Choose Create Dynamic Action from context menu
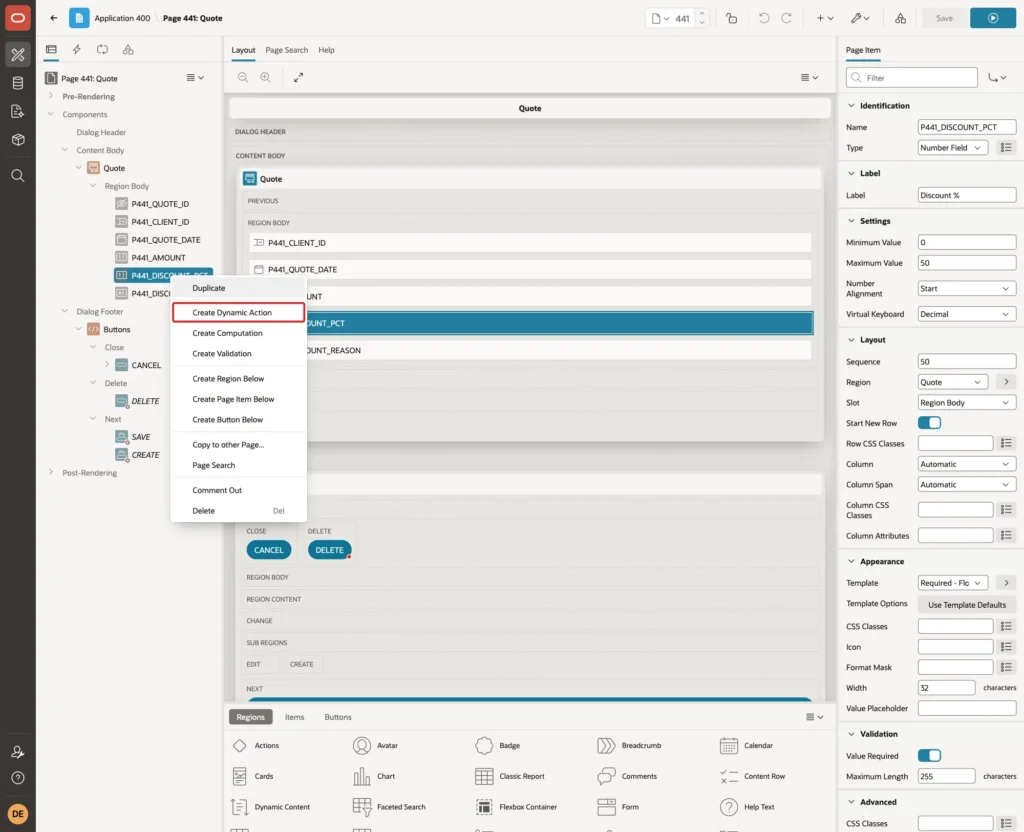Image resolution: width=1024 pixels, height=832 pixels. [238, 313]
